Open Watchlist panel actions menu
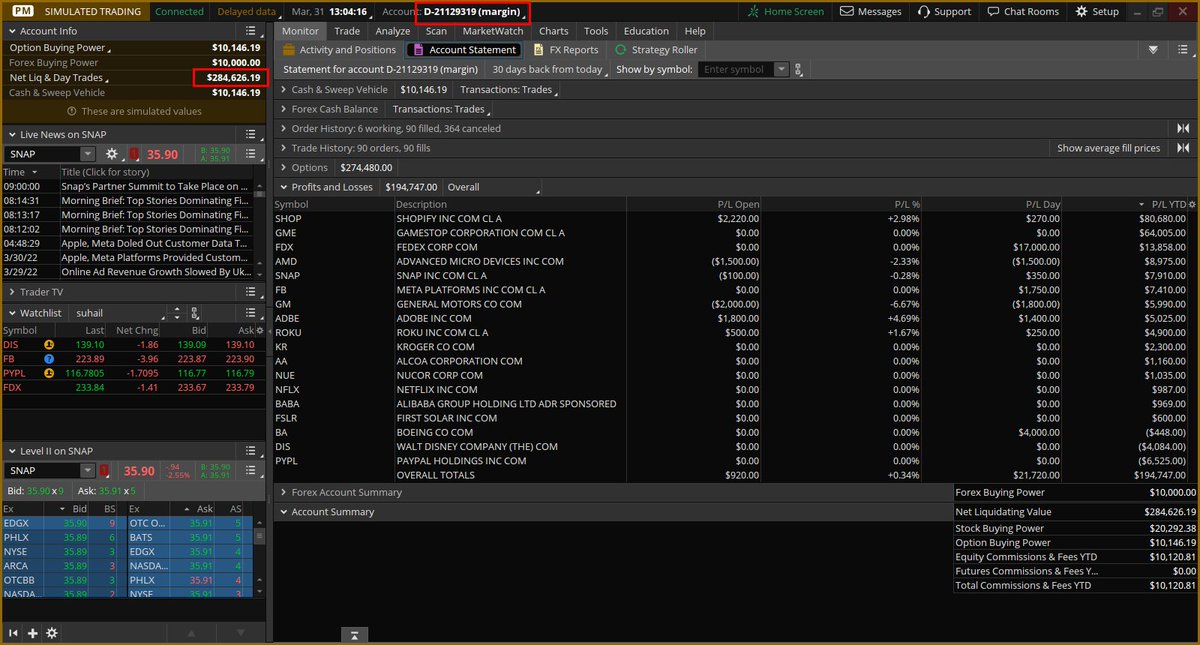This screenshot has height=645, width=1200. 252,313
